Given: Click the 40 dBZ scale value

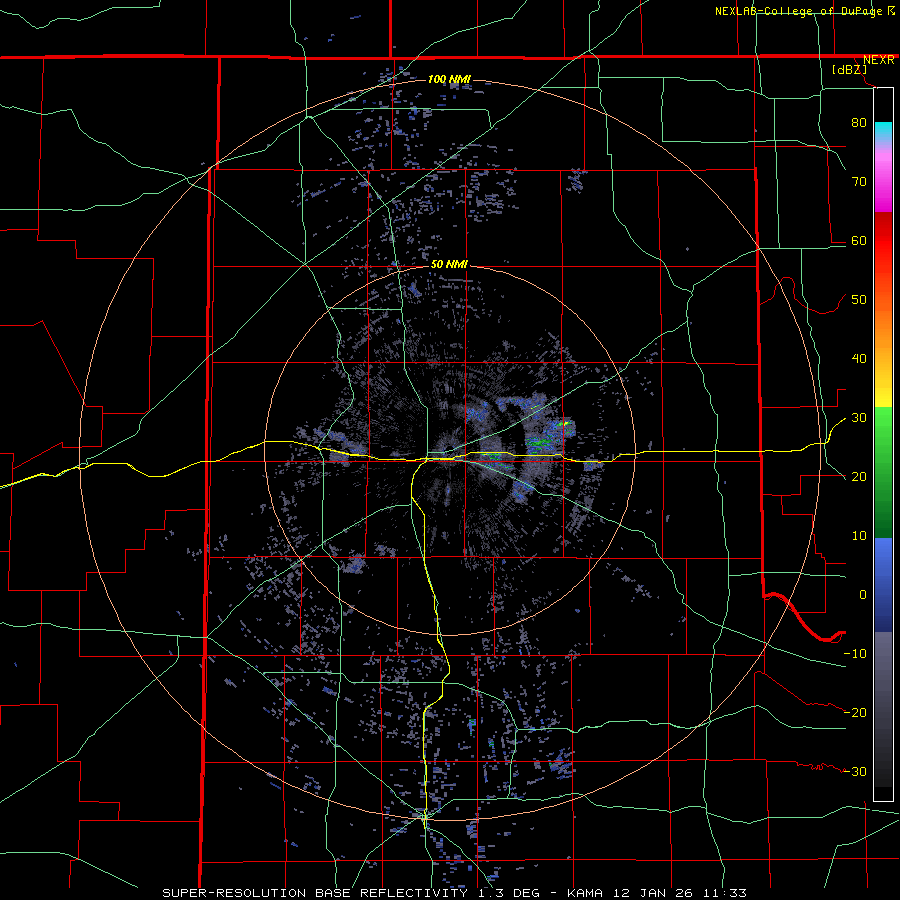Looking at the screenshot, I should point(859,359).
